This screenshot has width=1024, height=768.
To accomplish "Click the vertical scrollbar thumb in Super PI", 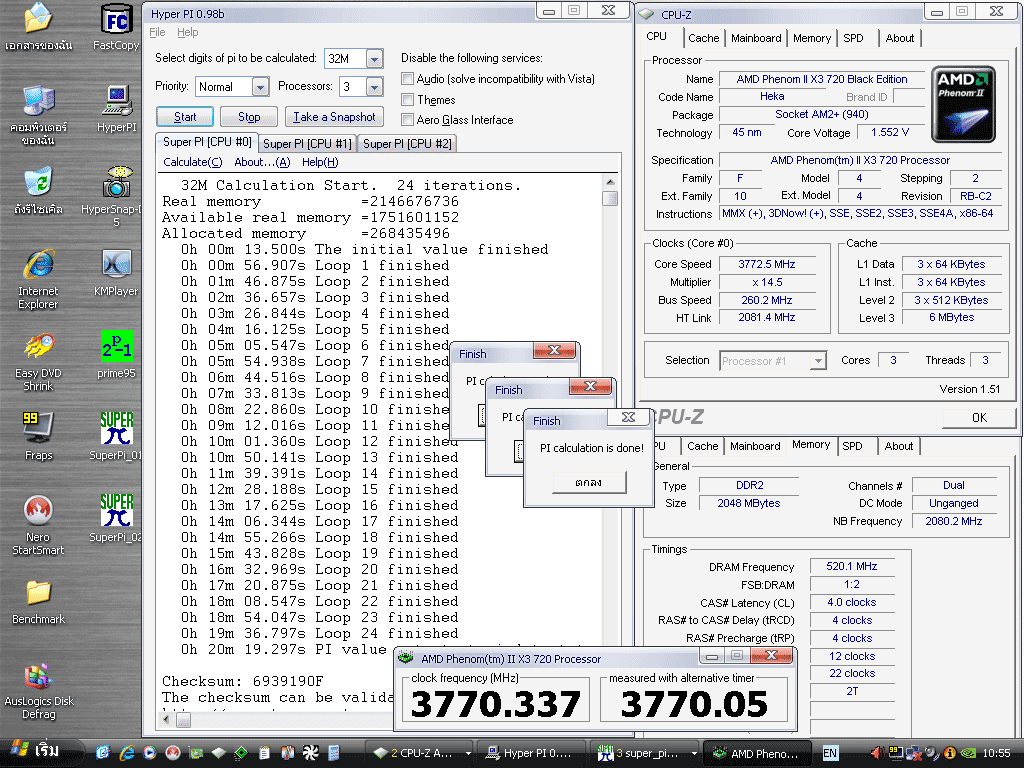I will tap(610, 198).
